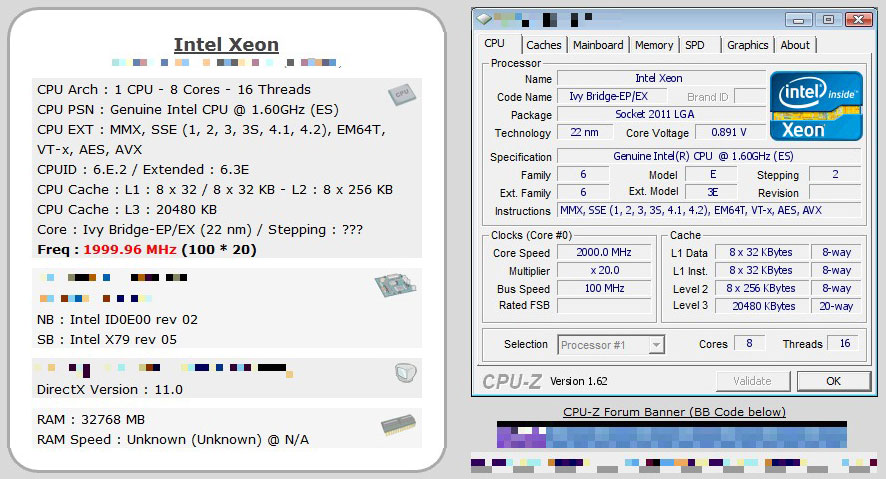Click the Stepping value 2
The image size is (886, 479).
(x=835, y=174)
